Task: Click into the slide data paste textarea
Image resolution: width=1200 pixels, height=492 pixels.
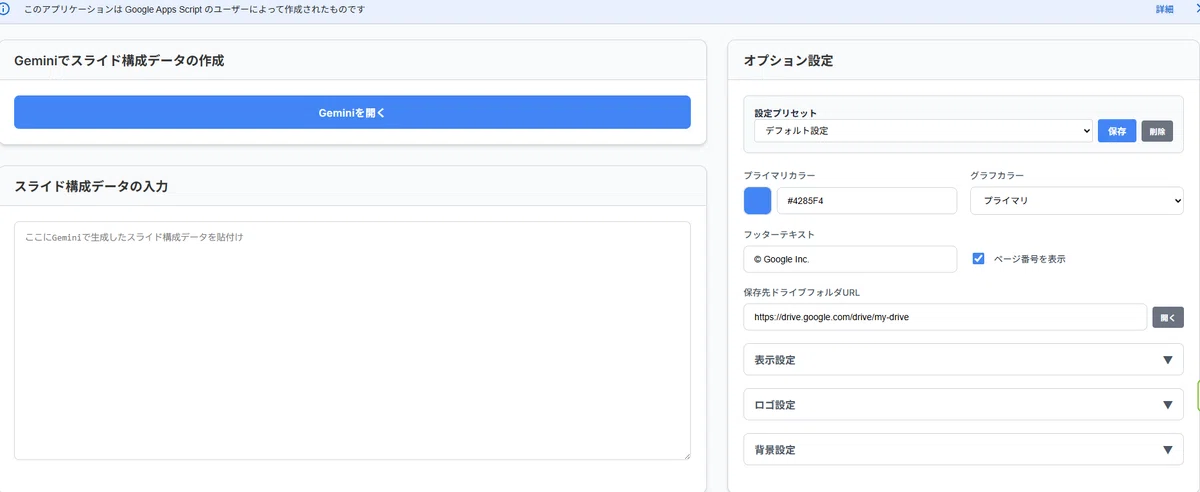Action: coord(352,340)
